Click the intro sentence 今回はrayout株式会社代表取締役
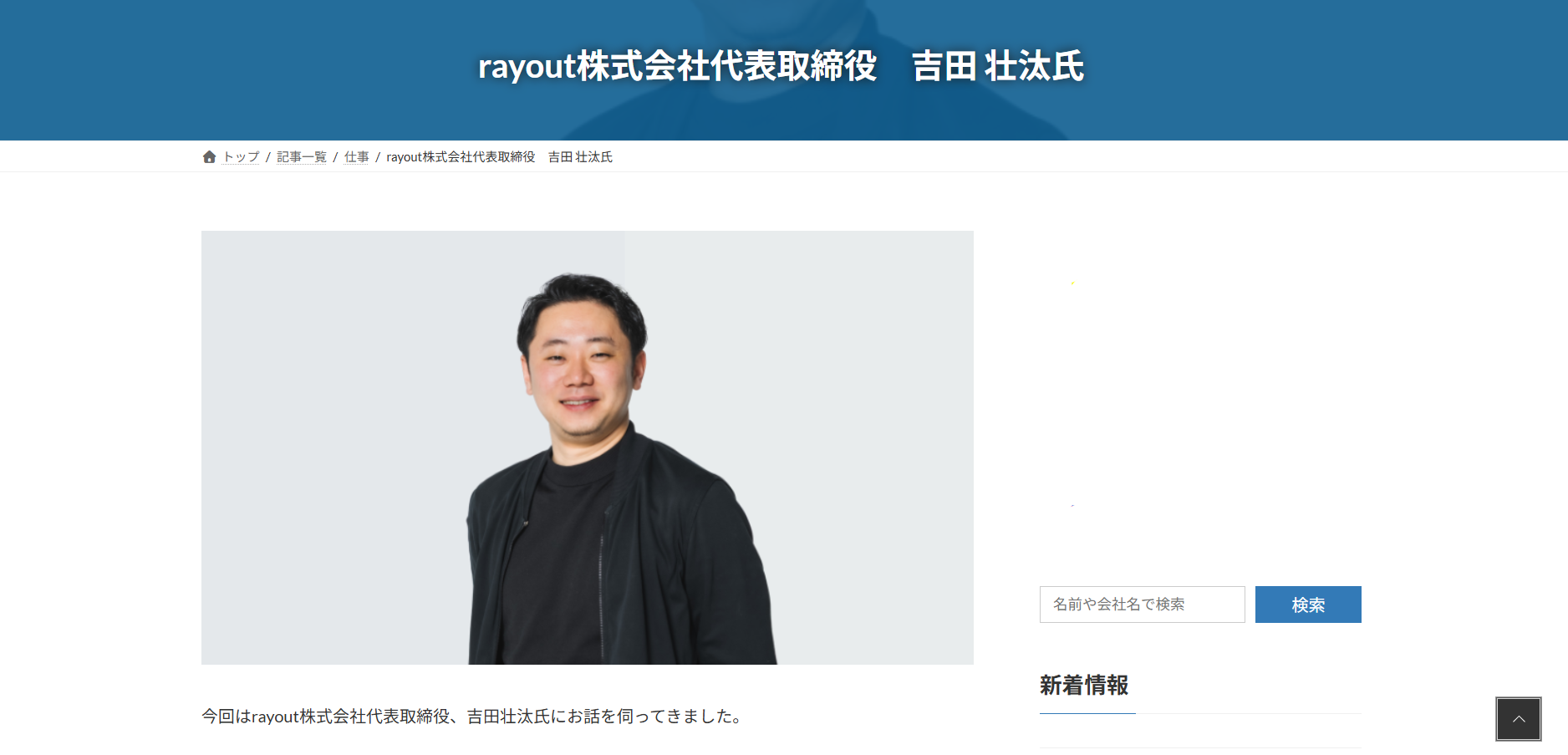 pyautogui.click(x=474, y=717)
